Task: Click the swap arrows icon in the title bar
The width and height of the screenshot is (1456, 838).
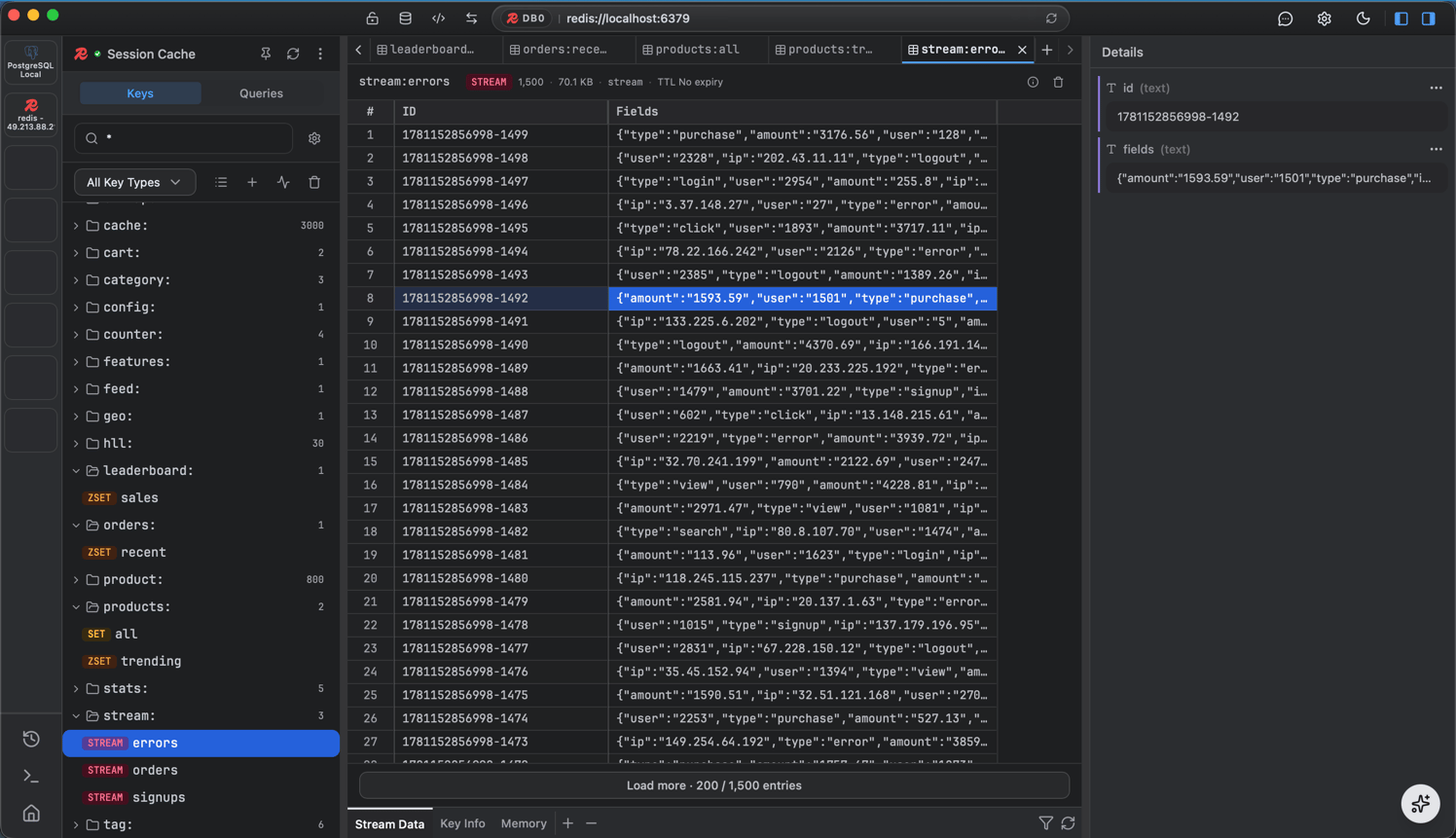Action: (x=472, y=18)
